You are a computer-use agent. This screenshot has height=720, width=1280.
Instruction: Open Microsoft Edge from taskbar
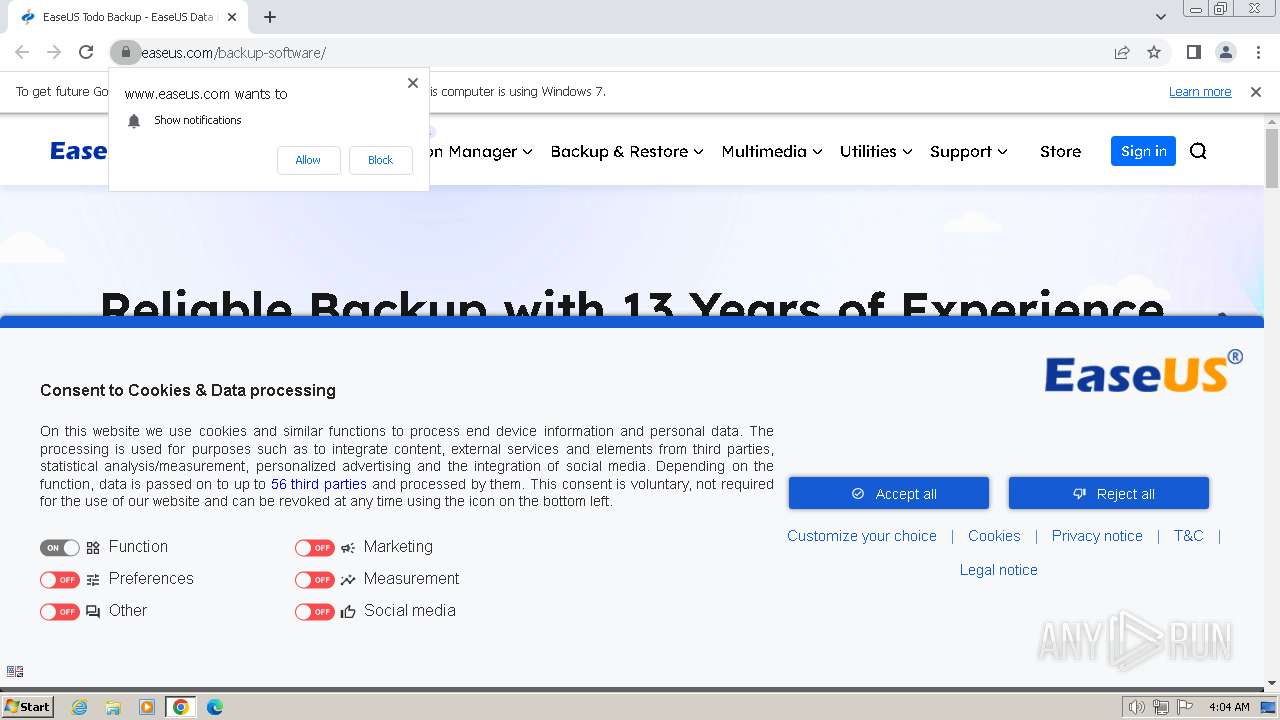click(215, 707)
